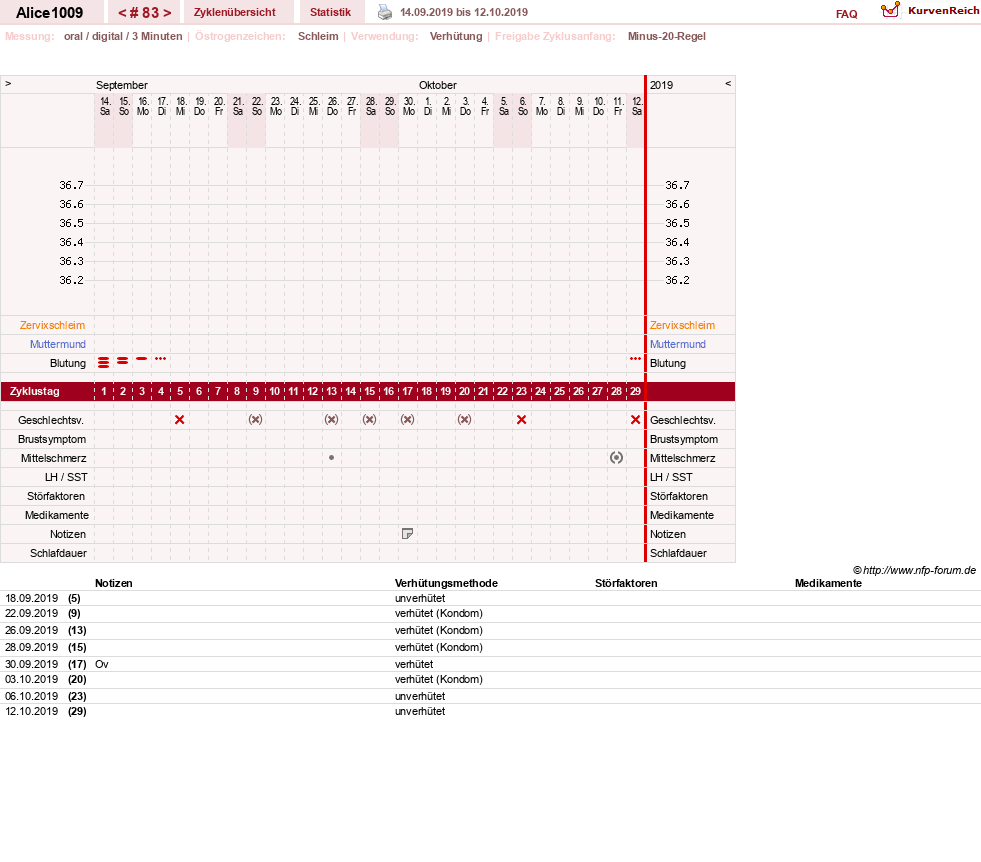The width and height of the screenshot is (981, 862).
Task: Select the note row 30.09.2019 (17)
Action: (x=490, y=664)
